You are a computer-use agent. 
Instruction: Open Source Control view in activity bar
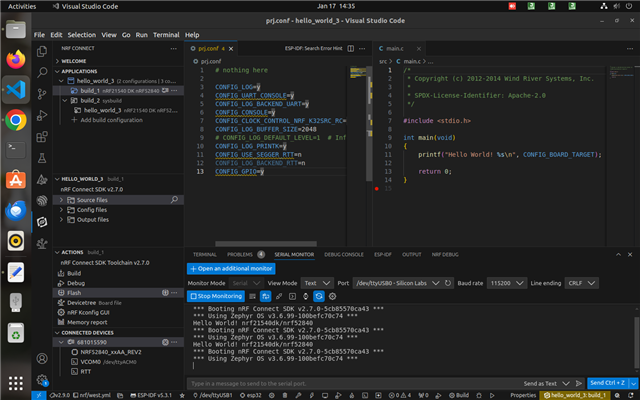tap(42, 94)
